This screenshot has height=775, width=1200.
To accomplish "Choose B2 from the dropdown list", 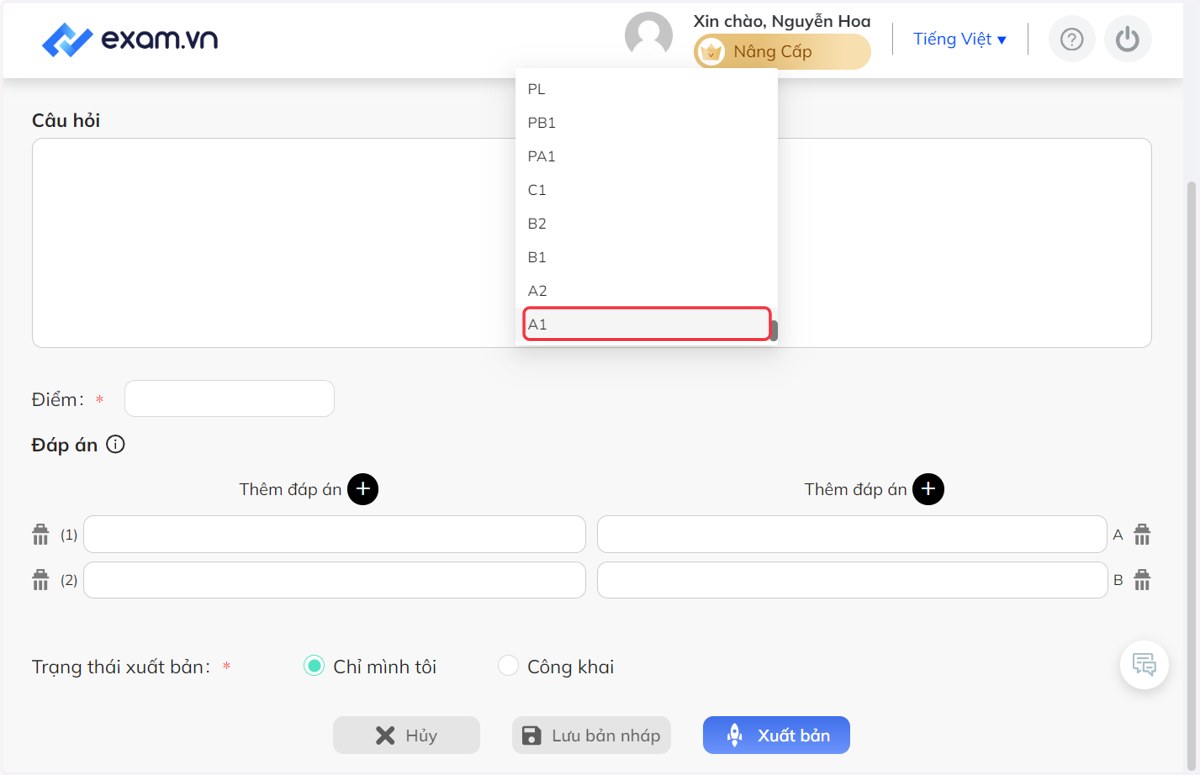I will click(646, 223).
